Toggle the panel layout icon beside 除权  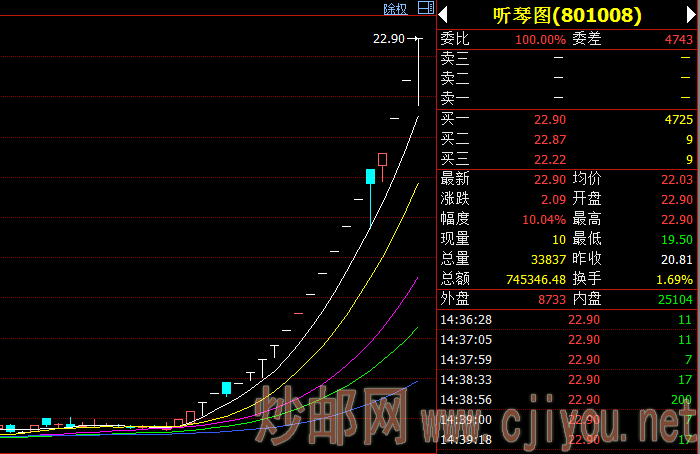pyautogui.click(x=425, y=9)
